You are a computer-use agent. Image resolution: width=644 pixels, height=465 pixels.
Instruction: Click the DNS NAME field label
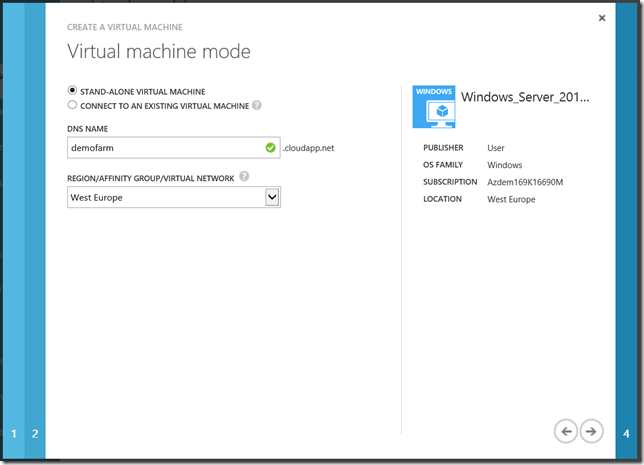87,129
